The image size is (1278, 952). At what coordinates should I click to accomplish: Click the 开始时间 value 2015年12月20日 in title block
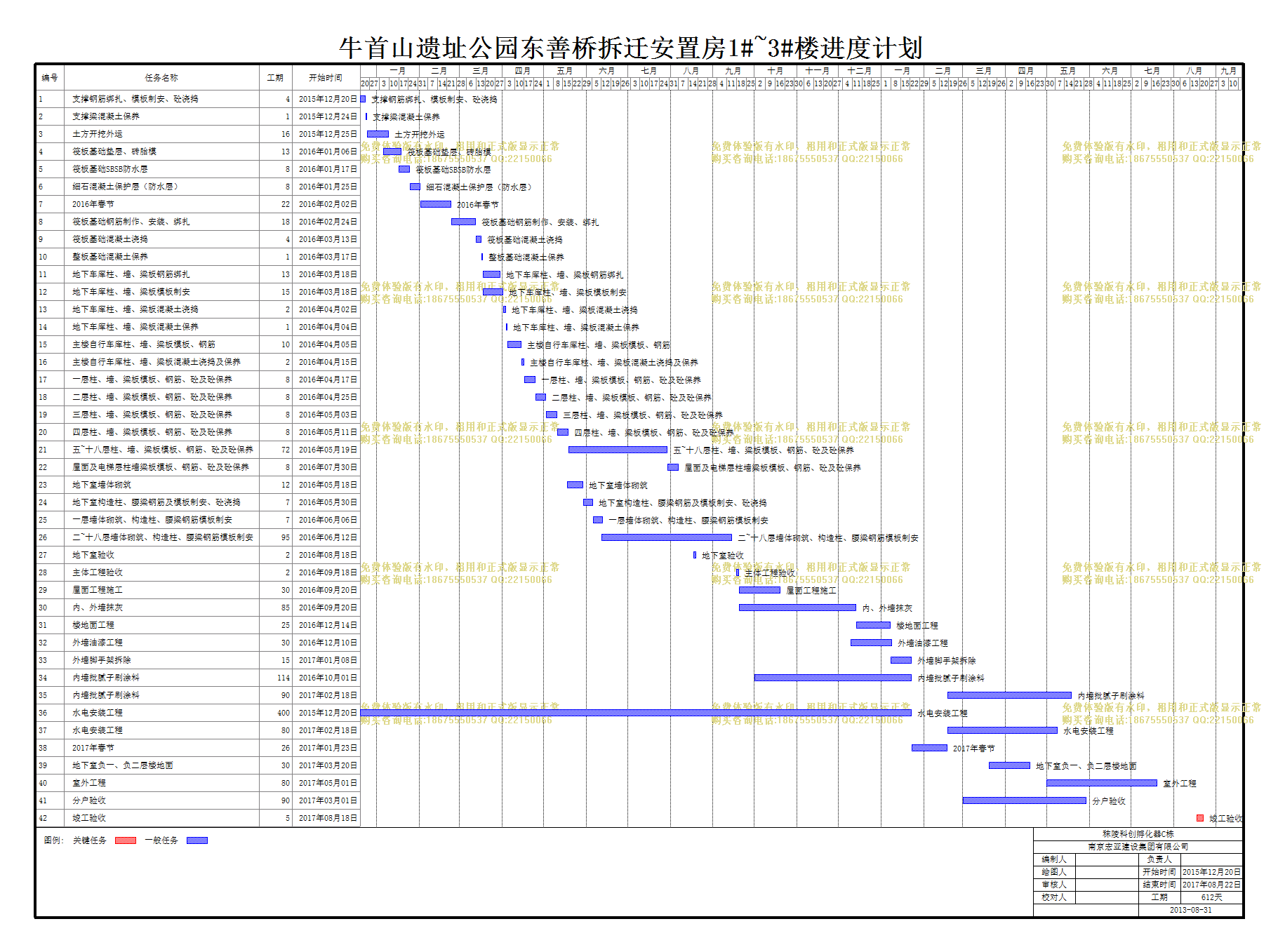point(1211,872)
